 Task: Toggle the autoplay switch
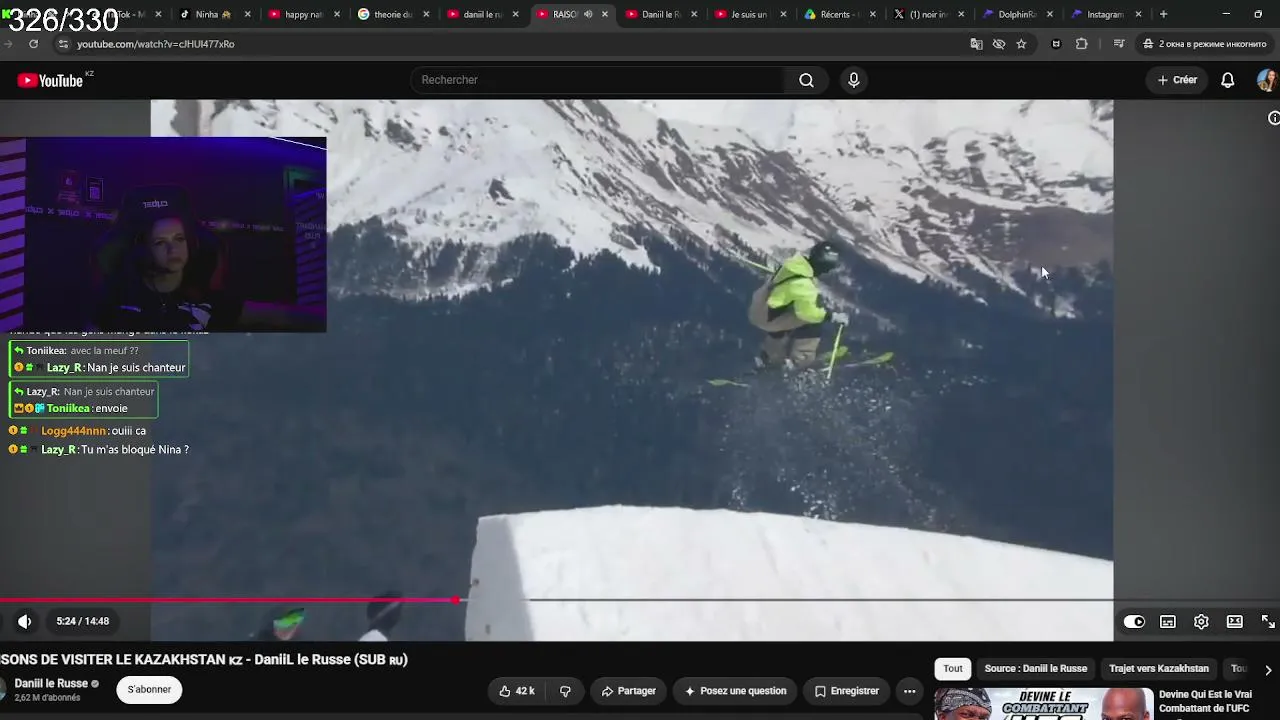tap(1134, 621)
